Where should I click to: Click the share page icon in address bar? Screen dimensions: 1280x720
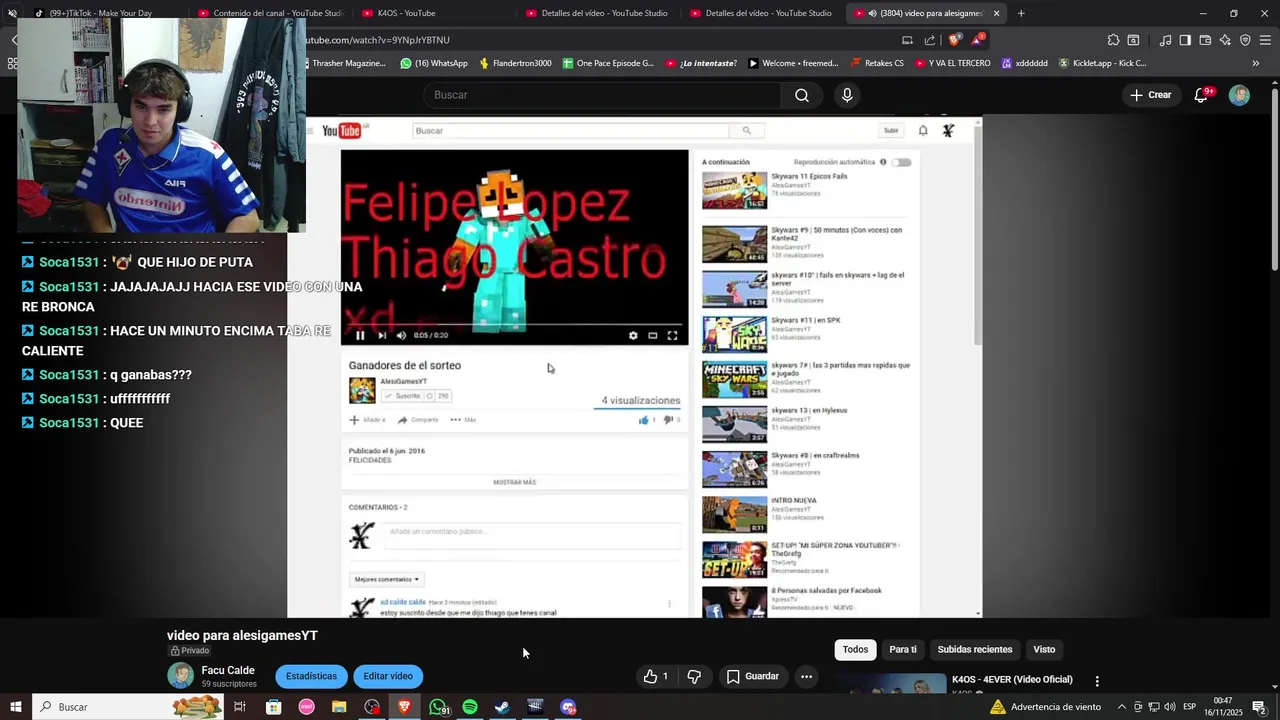point(930,40)
